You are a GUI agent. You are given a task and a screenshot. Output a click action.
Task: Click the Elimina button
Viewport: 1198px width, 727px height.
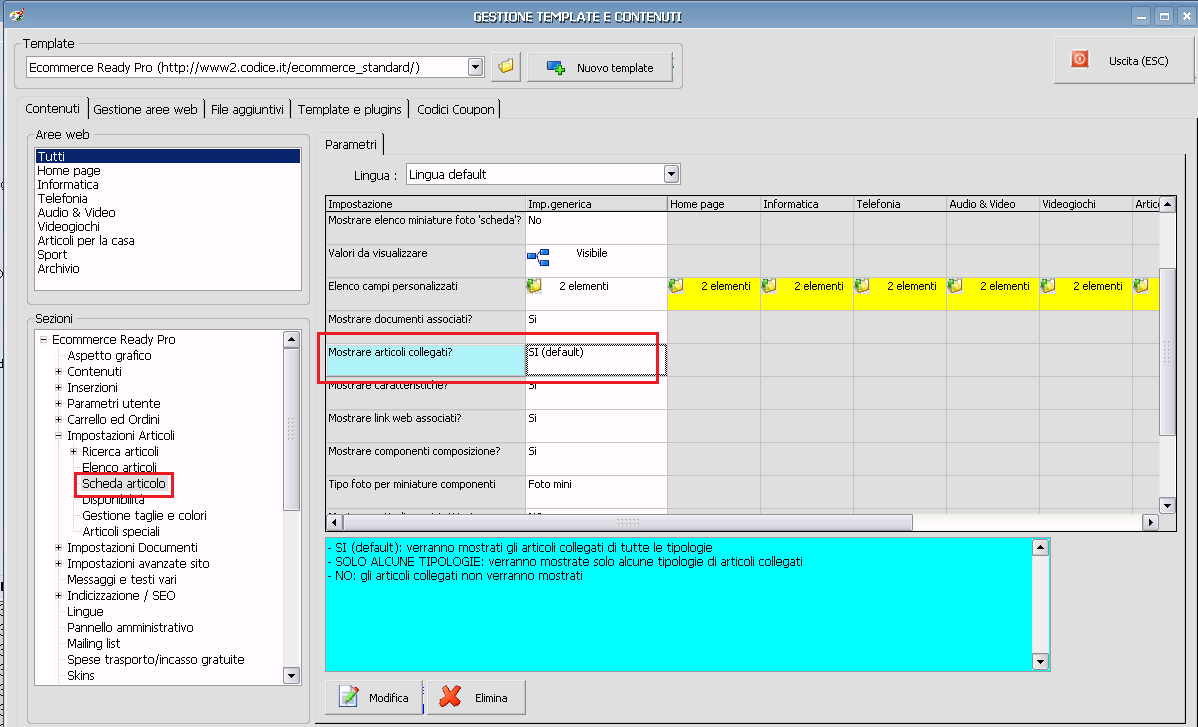pos(476,697)
